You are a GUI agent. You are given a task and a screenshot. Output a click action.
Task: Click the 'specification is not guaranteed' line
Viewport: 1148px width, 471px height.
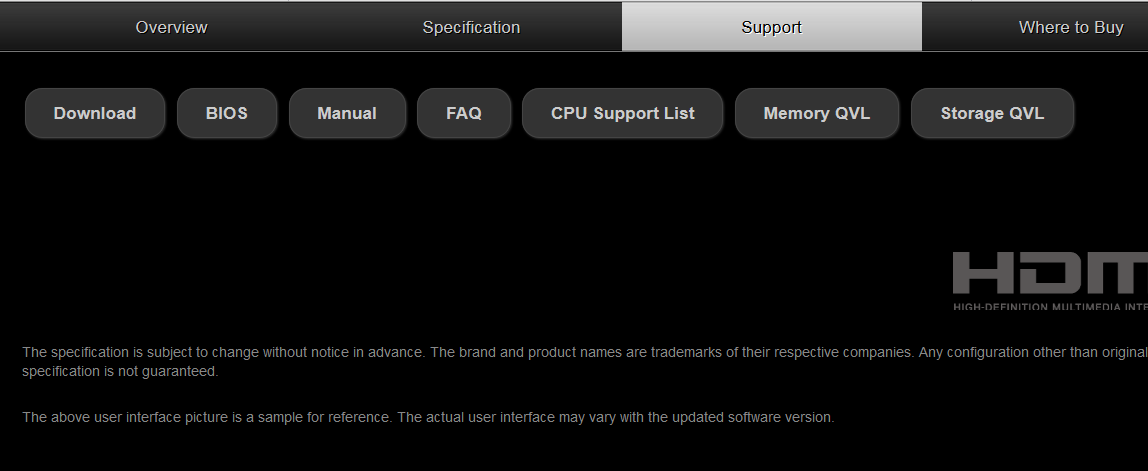coord(120,371)
